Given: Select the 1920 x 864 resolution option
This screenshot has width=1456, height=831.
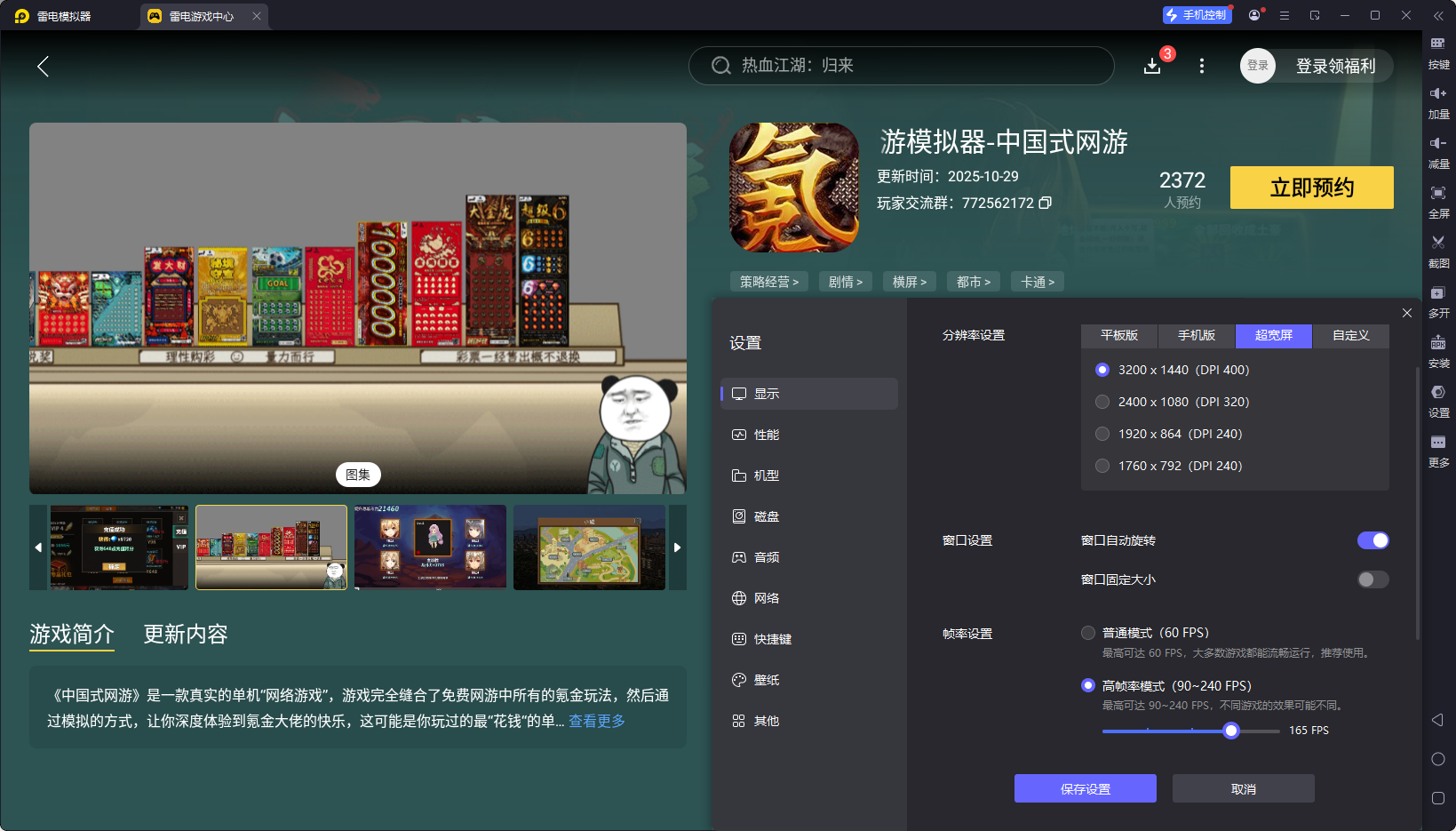Looking at the screenshot, I should click(x=1102, y=434).
